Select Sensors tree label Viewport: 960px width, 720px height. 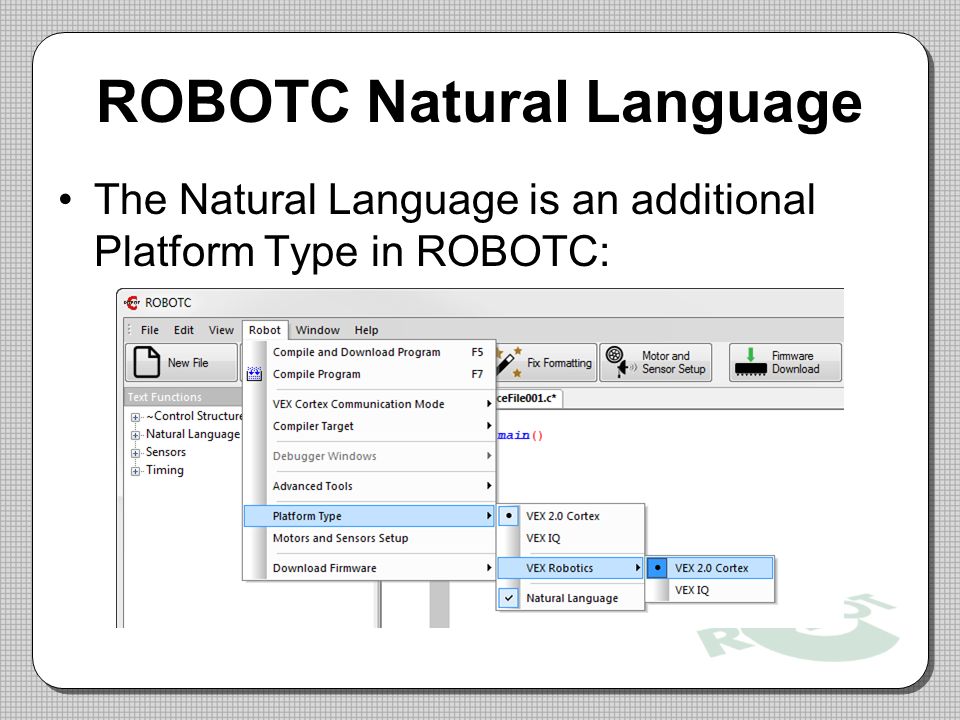(166, 452)
